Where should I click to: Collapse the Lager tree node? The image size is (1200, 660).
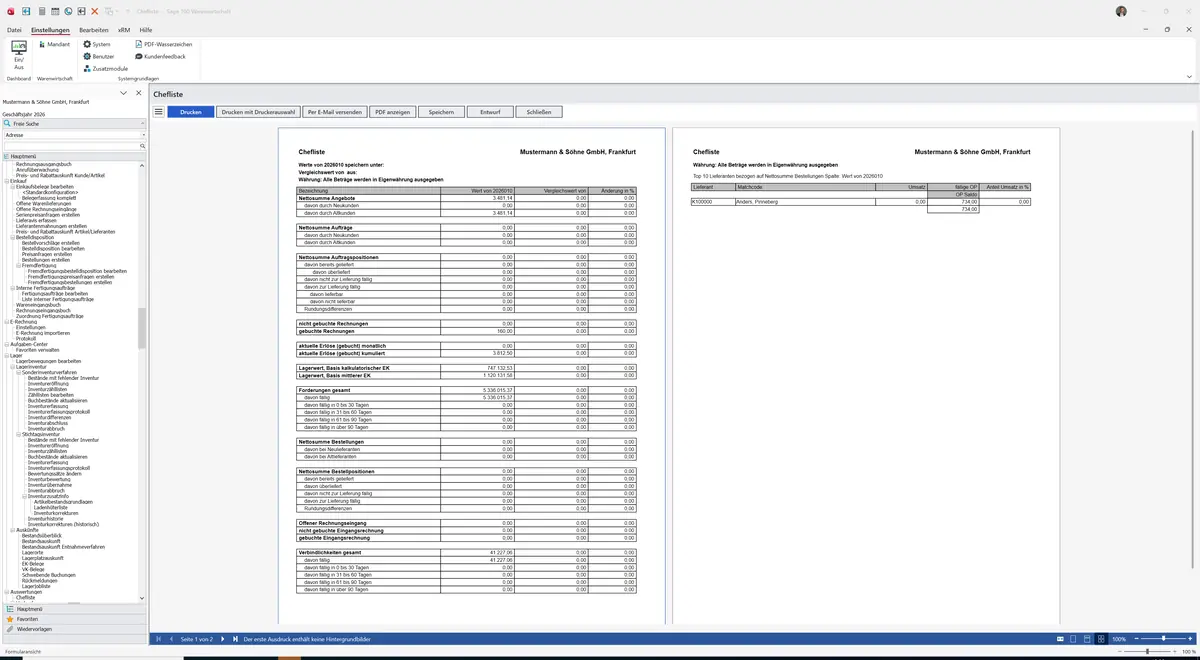6,355
